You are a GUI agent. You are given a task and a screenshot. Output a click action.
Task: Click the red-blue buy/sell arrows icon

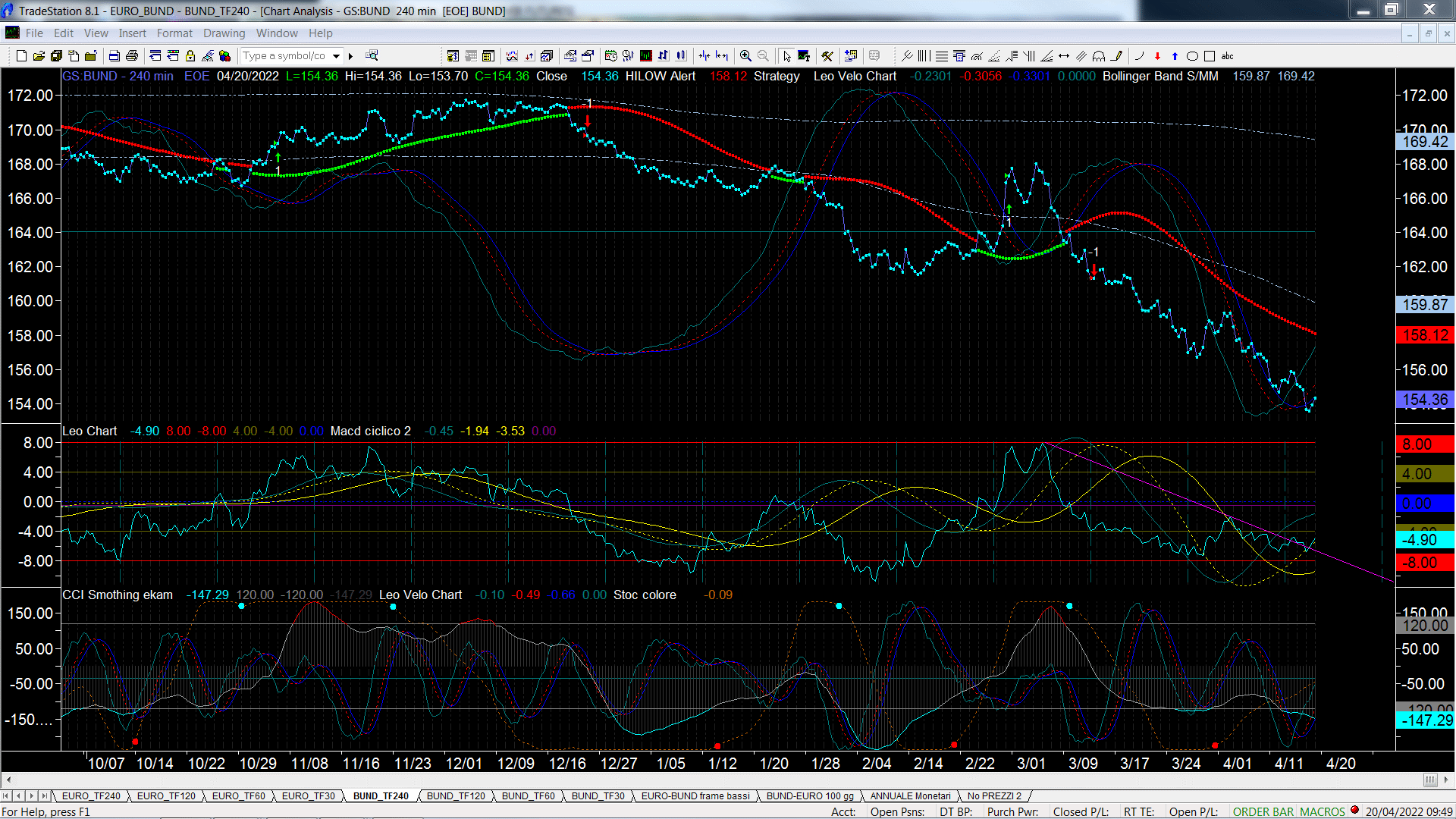point(529,56)
